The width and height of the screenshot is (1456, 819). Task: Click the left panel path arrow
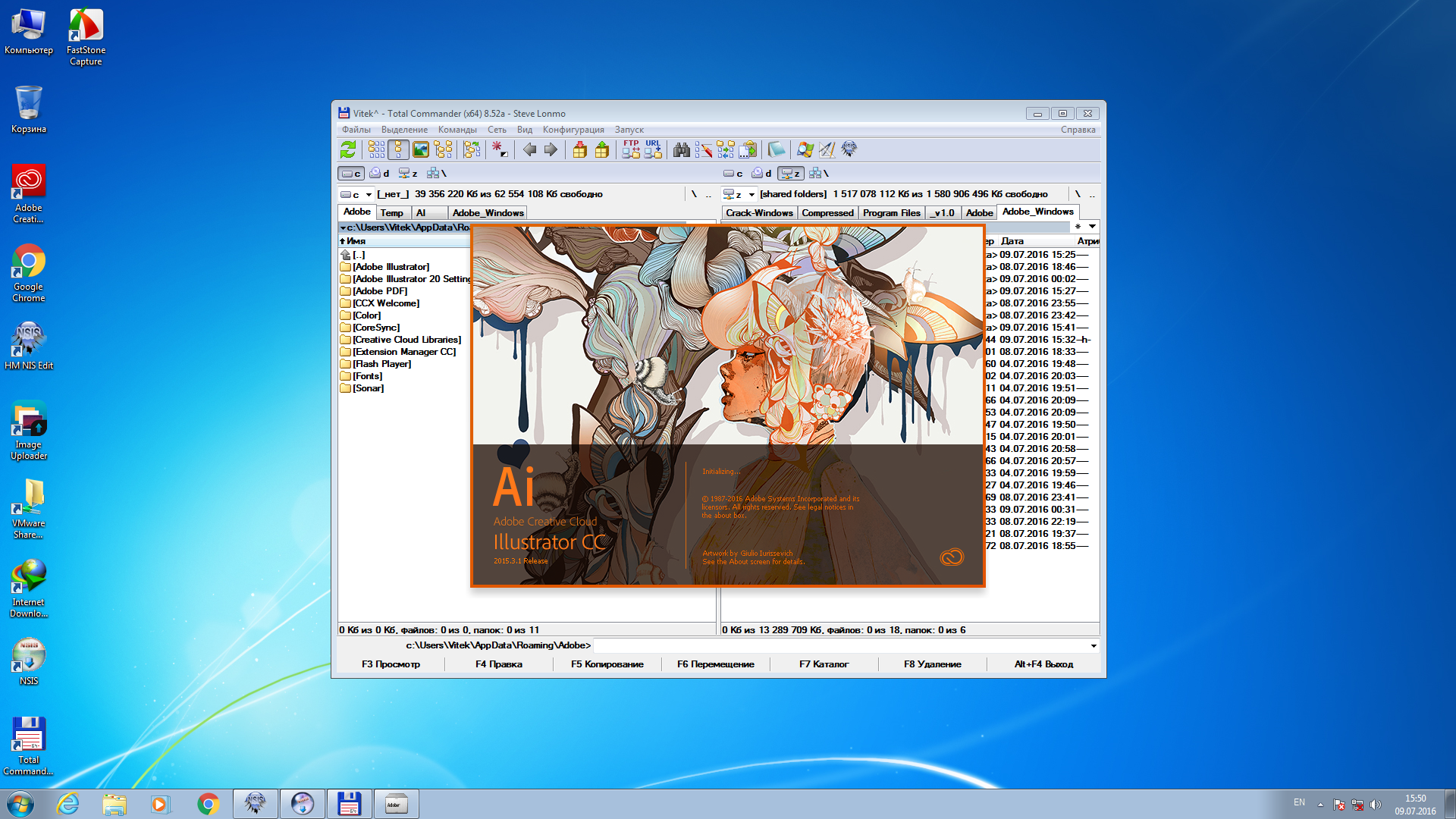coord(343,227)
